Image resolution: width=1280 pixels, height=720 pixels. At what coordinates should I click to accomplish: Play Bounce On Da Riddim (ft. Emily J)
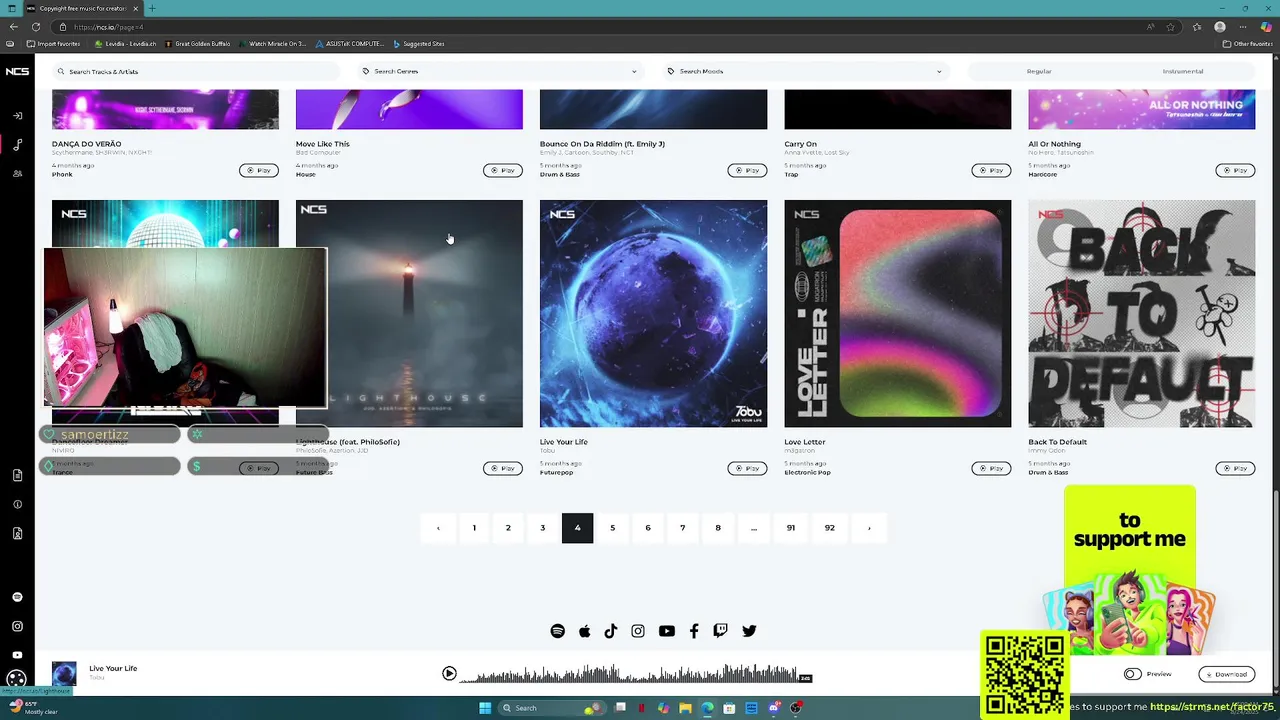click(x=747, y=170)
